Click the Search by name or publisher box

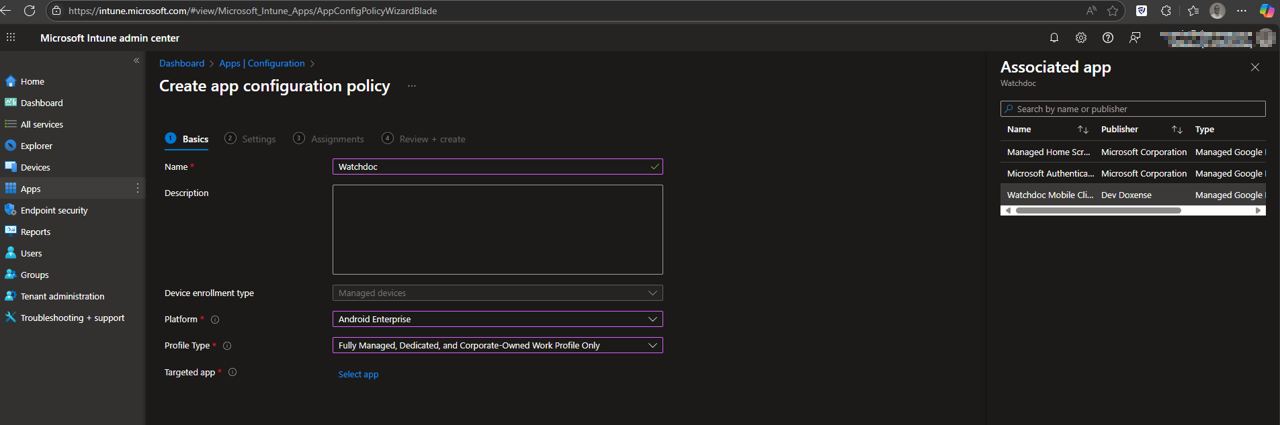click(x=1133, y=109)
